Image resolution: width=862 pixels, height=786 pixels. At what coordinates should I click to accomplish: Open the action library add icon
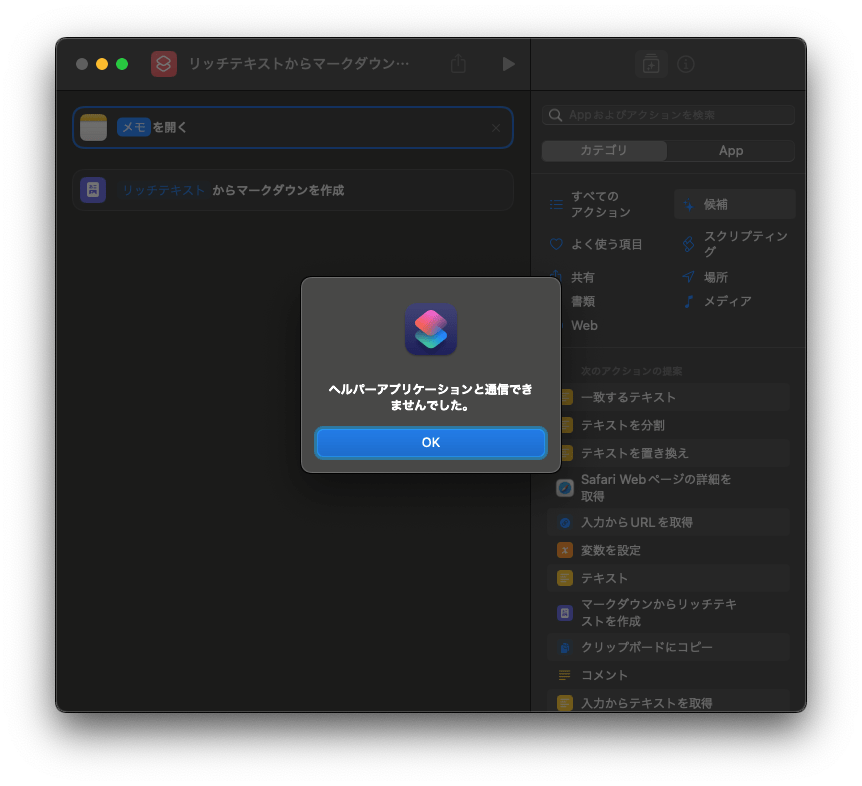651,64
